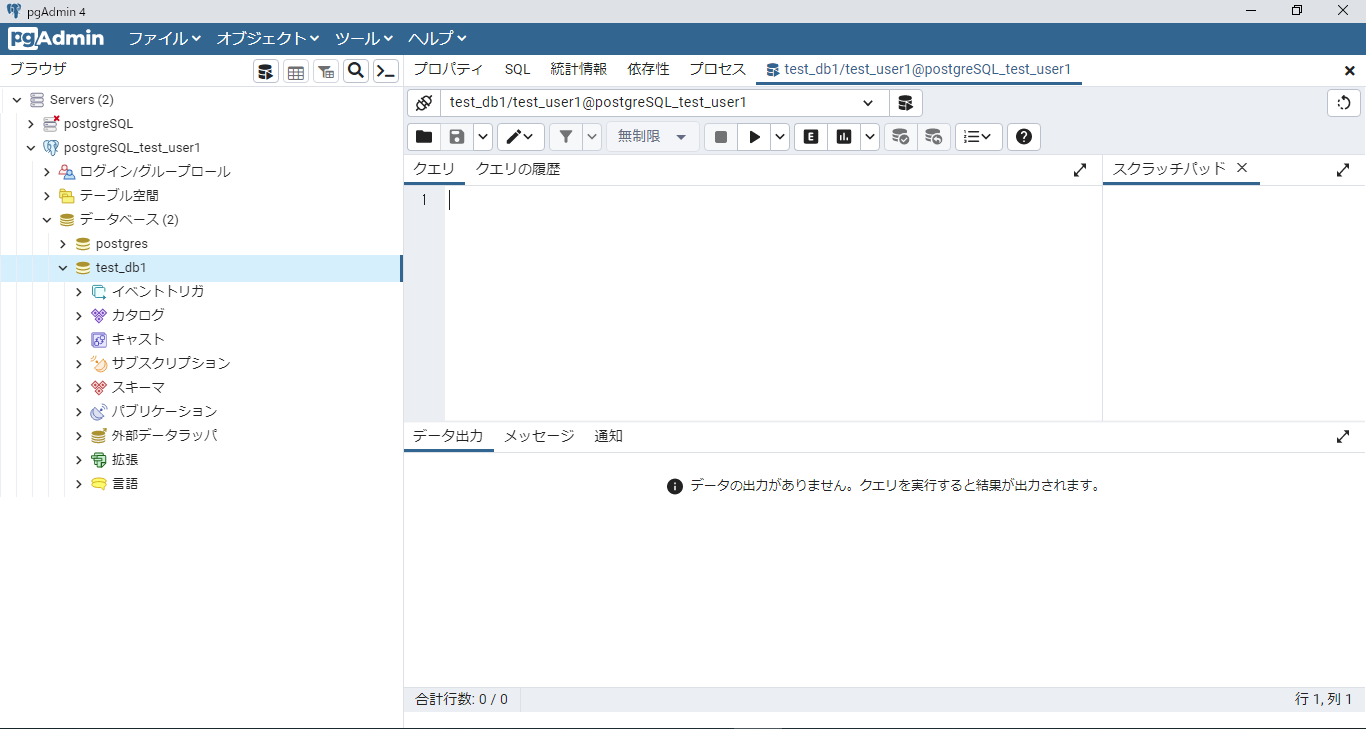Open the save options dropdown arrow
The height and width of the screenshot is (729, 1366).
(x=482, y=137)
